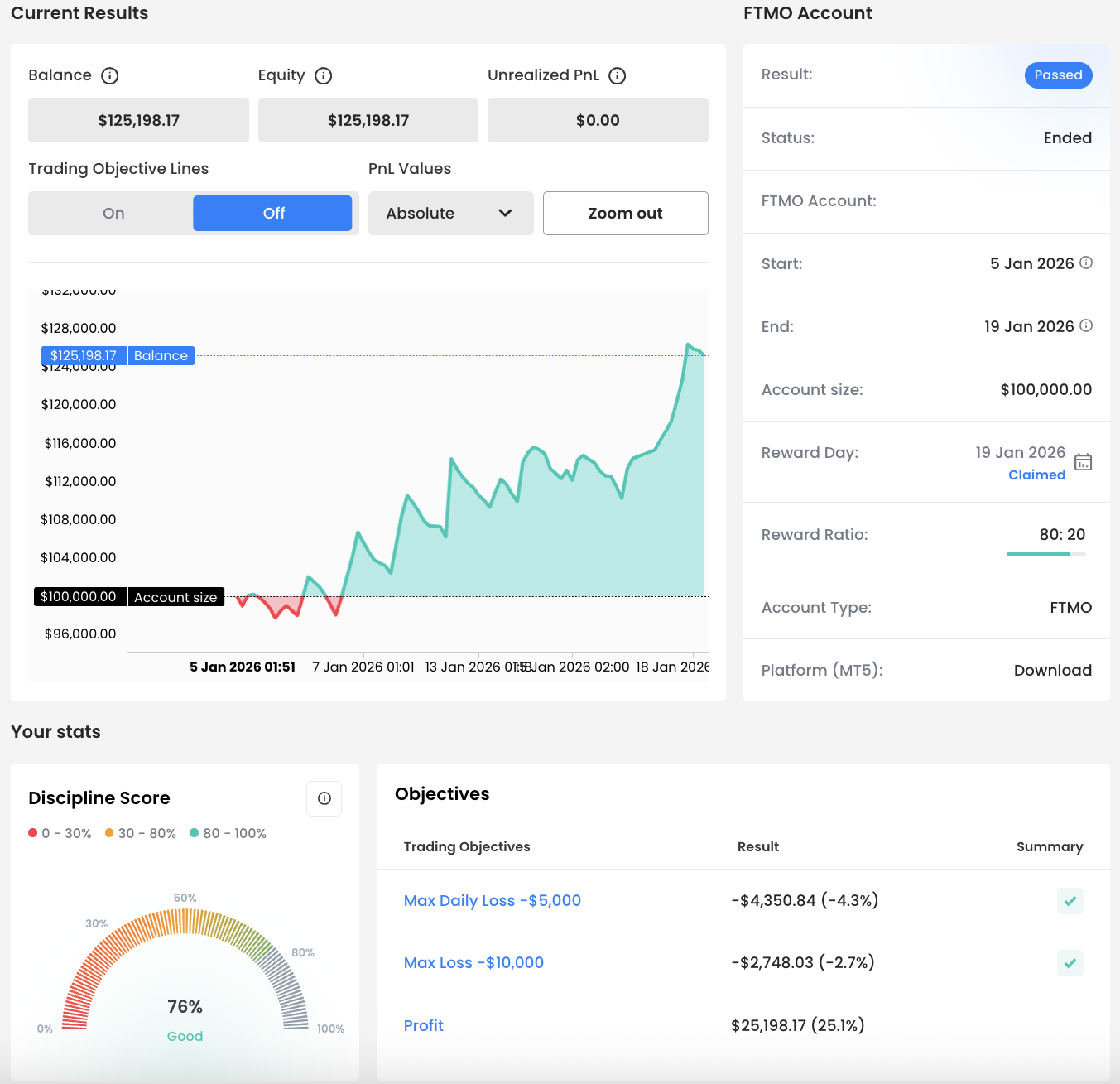The height and width of the screenshot is (1084, 1120).
Task: Open the Reward Day calendar icon
Action: click(x=1083, y=462)
